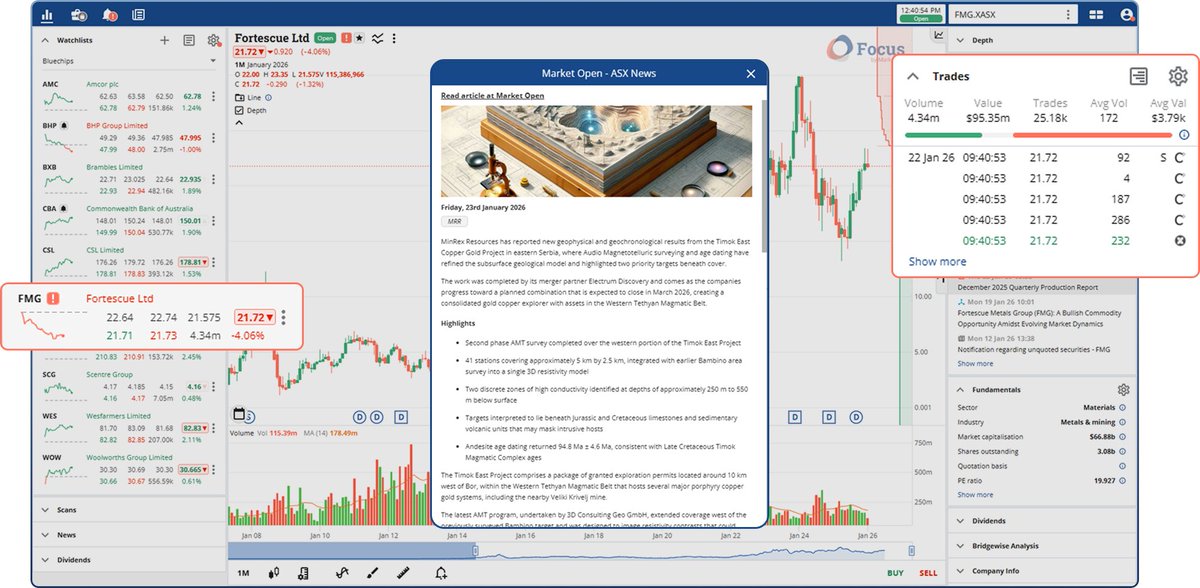Open the calendar date picker on chart
Image resolution: width=1200 pixels, height=588 pixels.
[x=239, y=414]
